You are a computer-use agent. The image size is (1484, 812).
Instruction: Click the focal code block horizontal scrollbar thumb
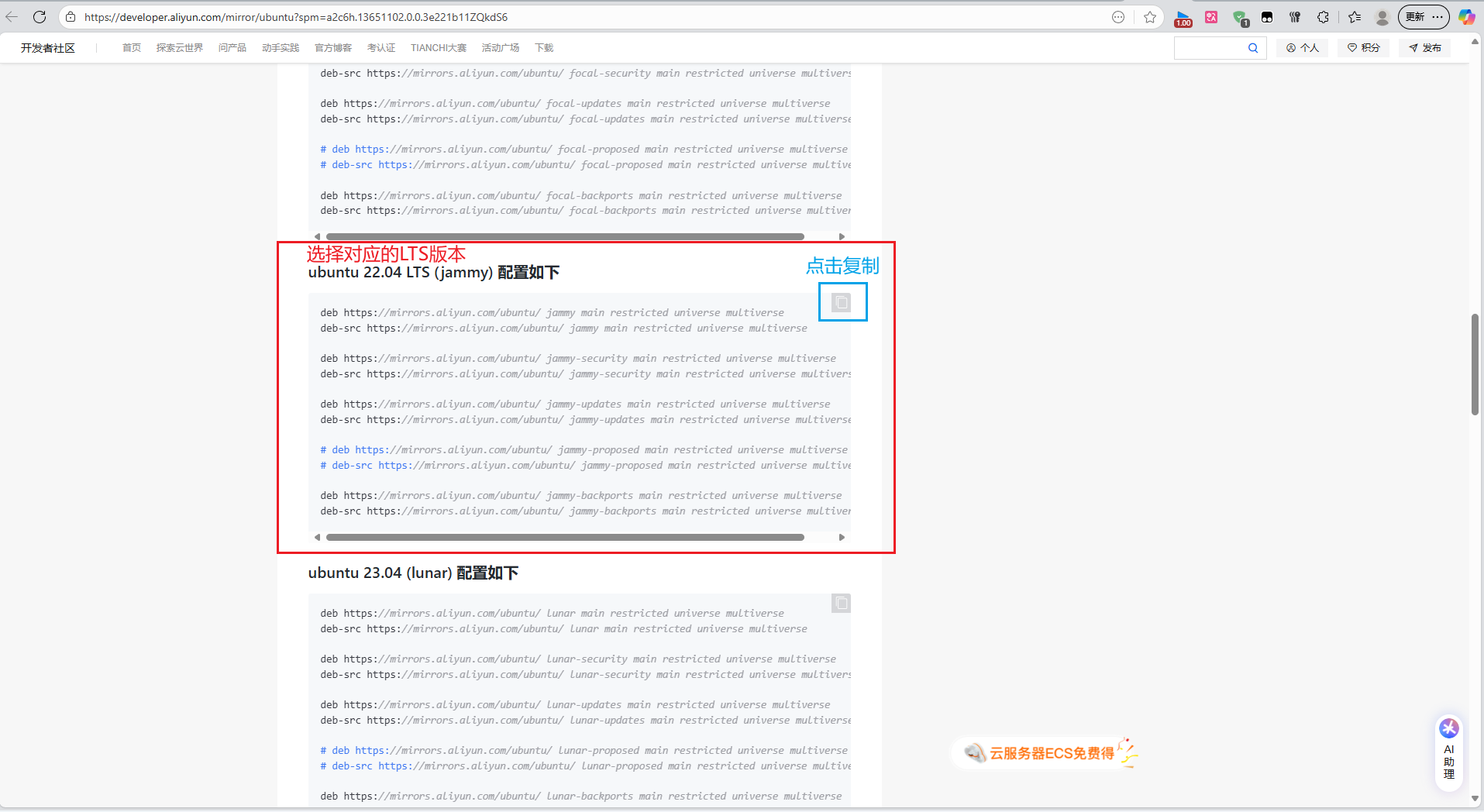coord(565,236)
